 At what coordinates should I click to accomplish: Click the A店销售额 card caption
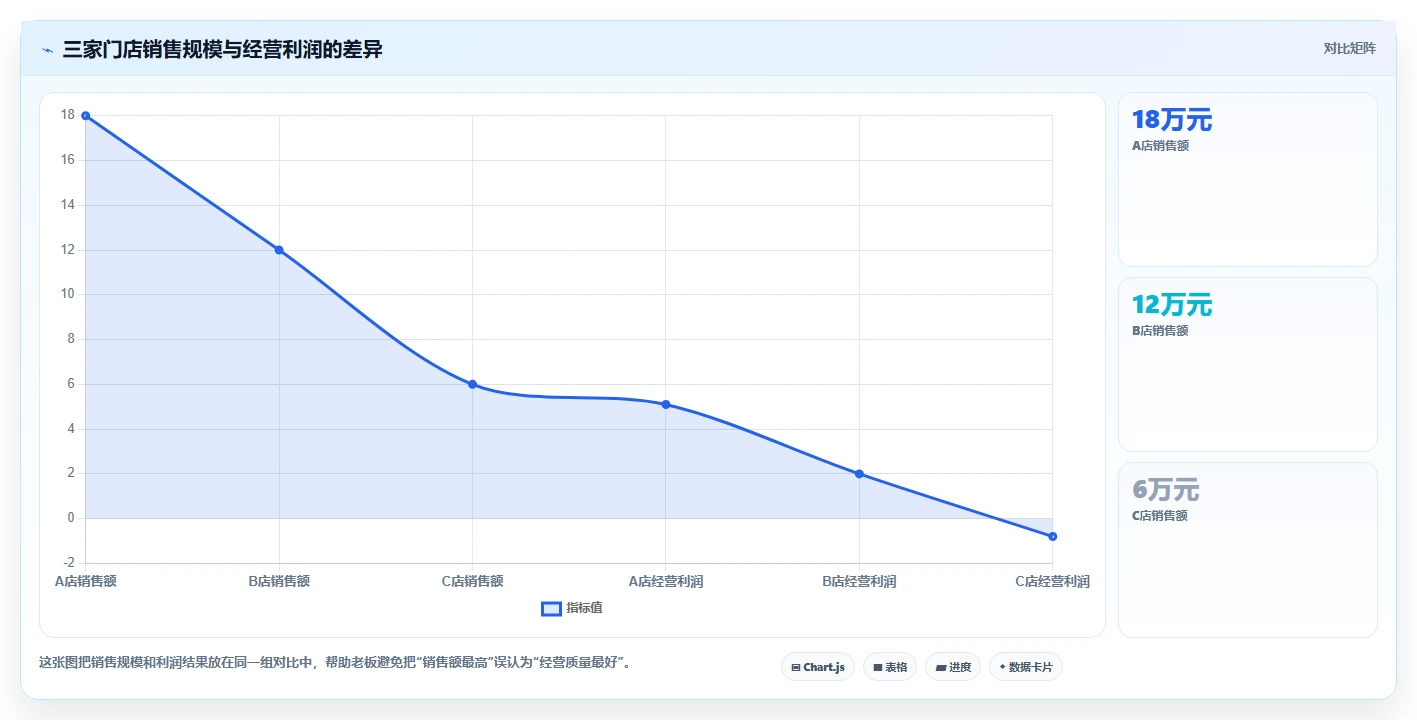pos(1160,146)
